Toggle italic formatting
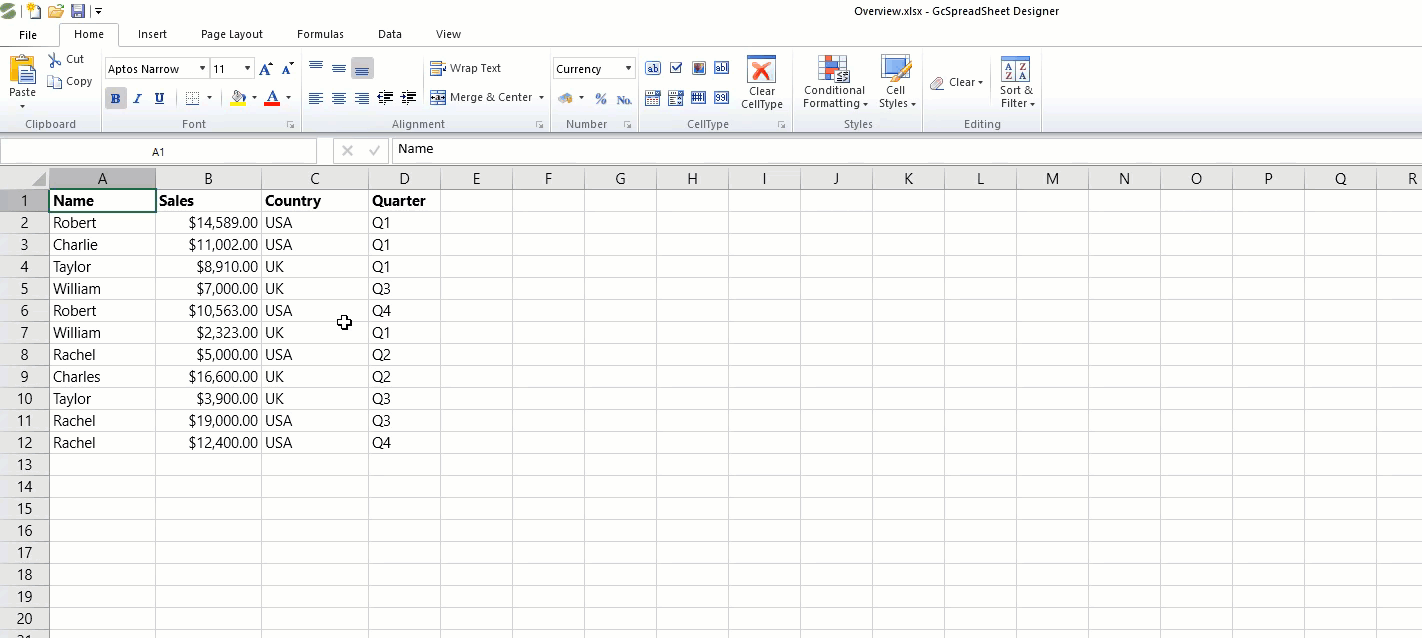Viewport: 1422px width, 638px height. tap(137, 98)
